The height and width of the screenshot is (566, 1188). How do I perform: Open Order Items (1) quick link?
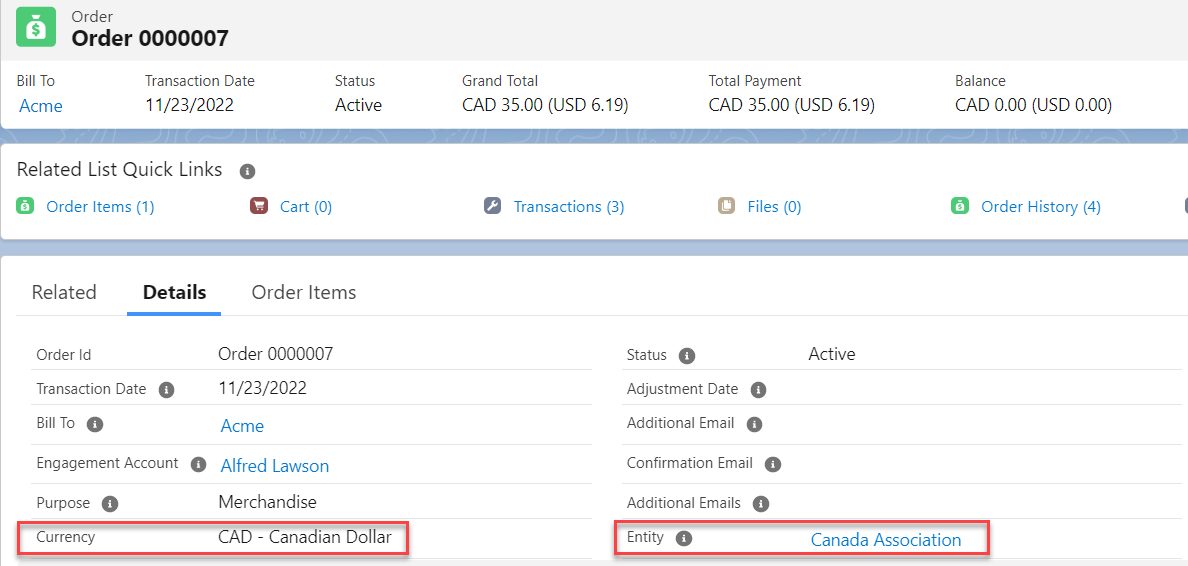pyautogui.click(x=100, y=206)
